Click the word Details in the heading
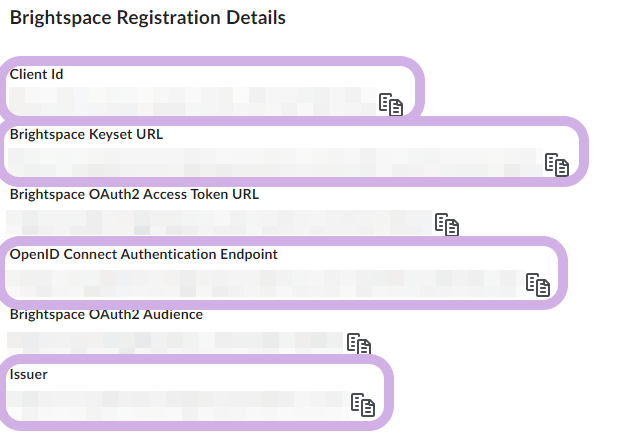Screen dimensions: 618x442 coord(256,17)
